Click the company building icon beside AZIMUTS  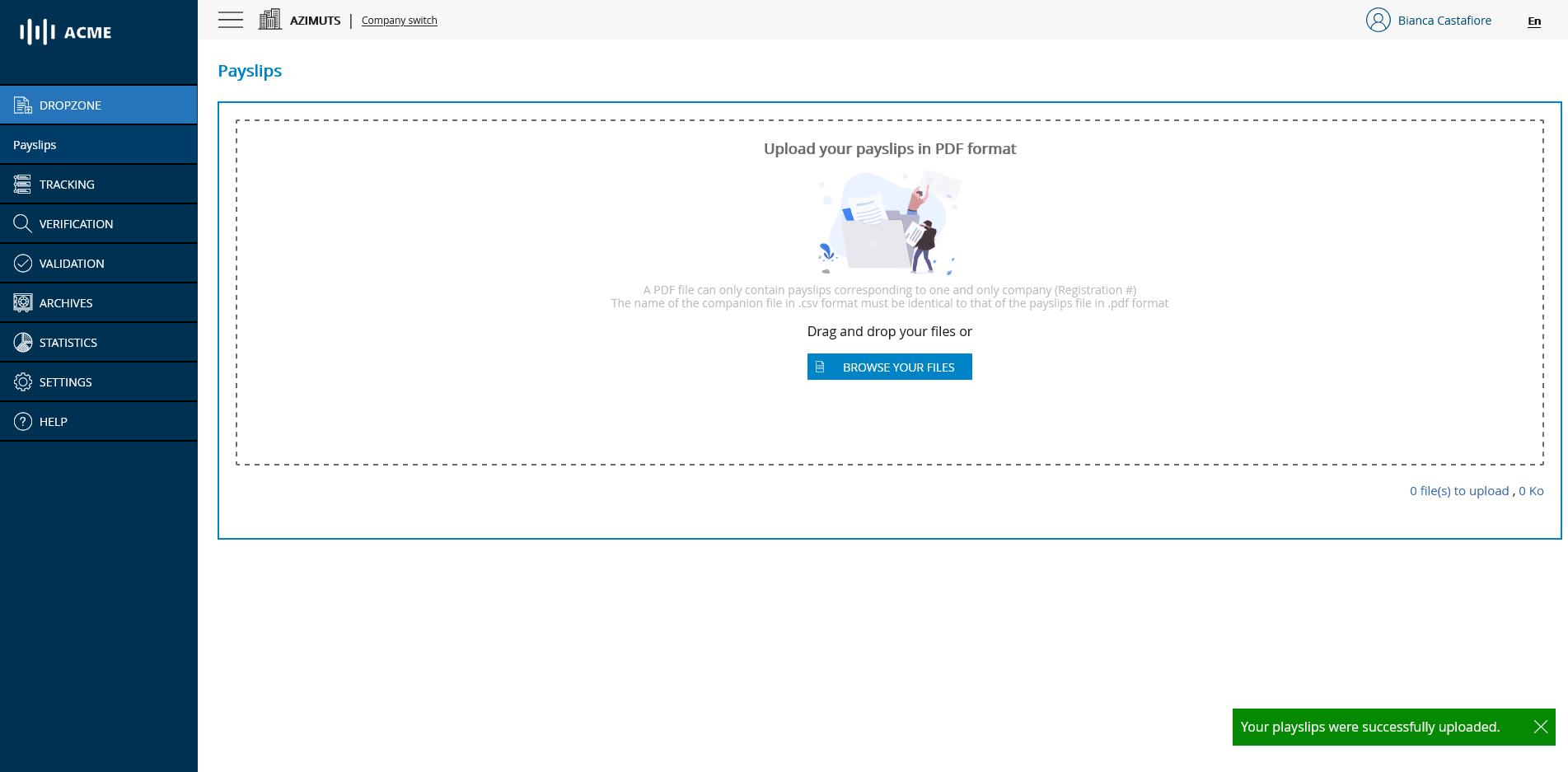(x=269, y=18)
